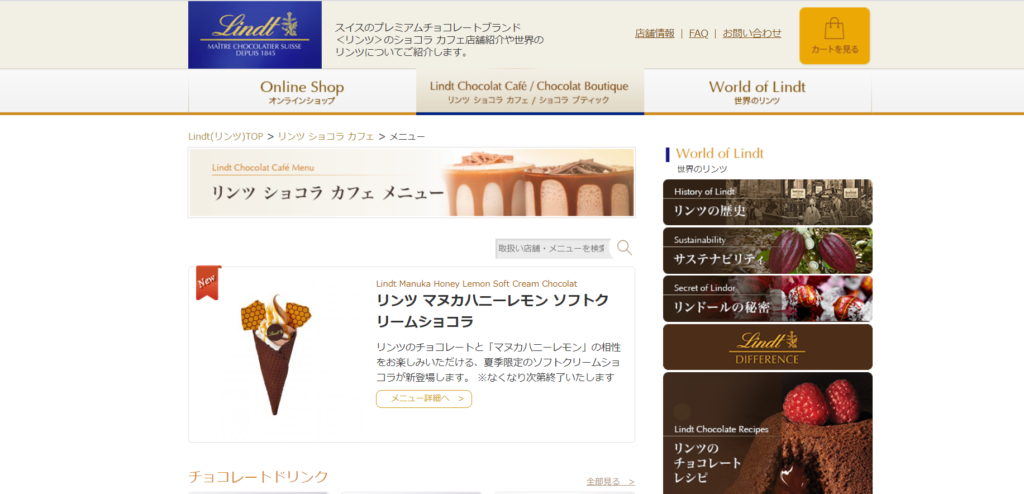This screenshot has width=1024, height=494.
Task: Open the FAQ link
Action: [x=698, y=33]
